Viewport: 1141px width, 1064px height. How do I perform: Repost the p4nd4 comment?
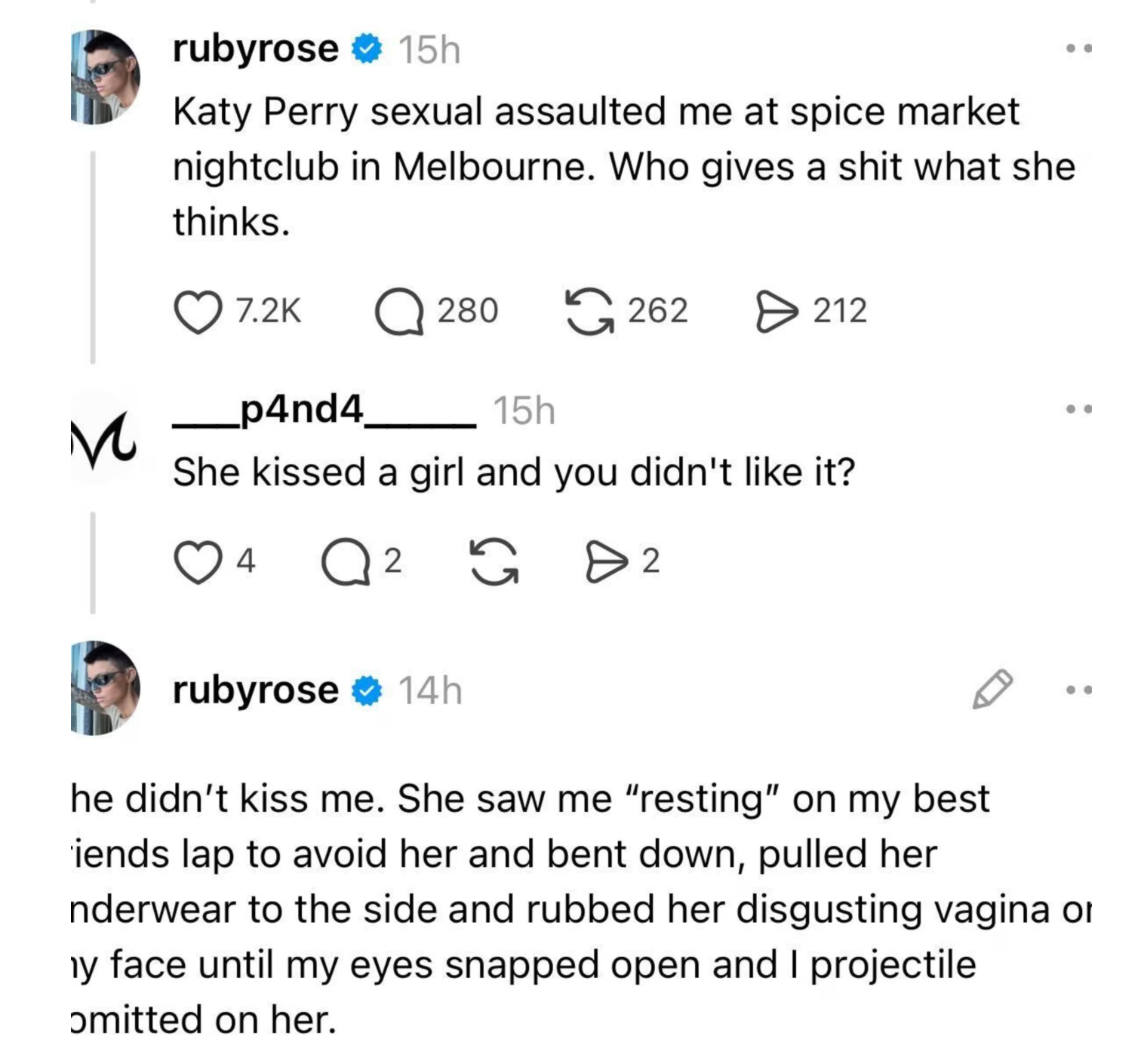click(494, 562)
